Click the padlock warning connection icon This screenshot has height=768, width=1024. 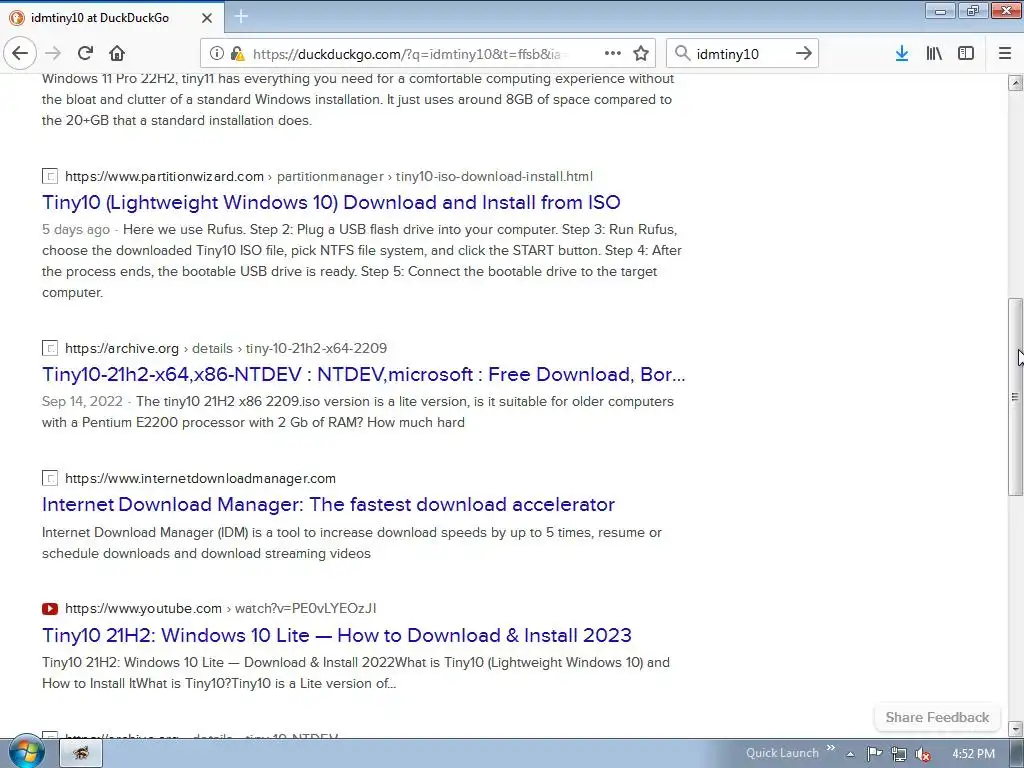click(238, 54)
